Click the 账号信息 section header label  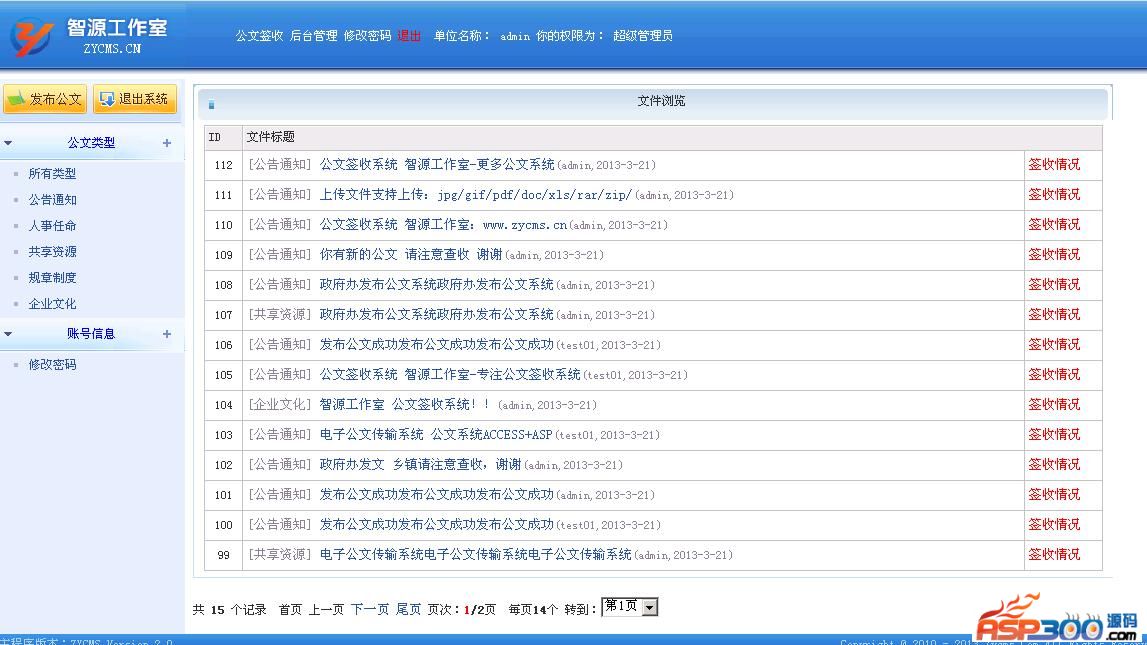(91, 334)
